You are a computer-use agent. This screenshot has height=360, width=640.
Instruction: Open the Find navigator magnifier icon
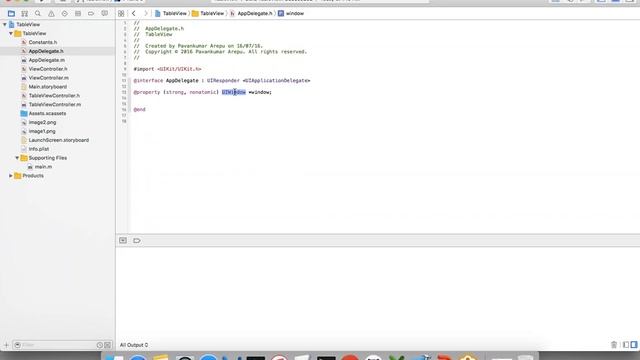(x=38, y=13)
